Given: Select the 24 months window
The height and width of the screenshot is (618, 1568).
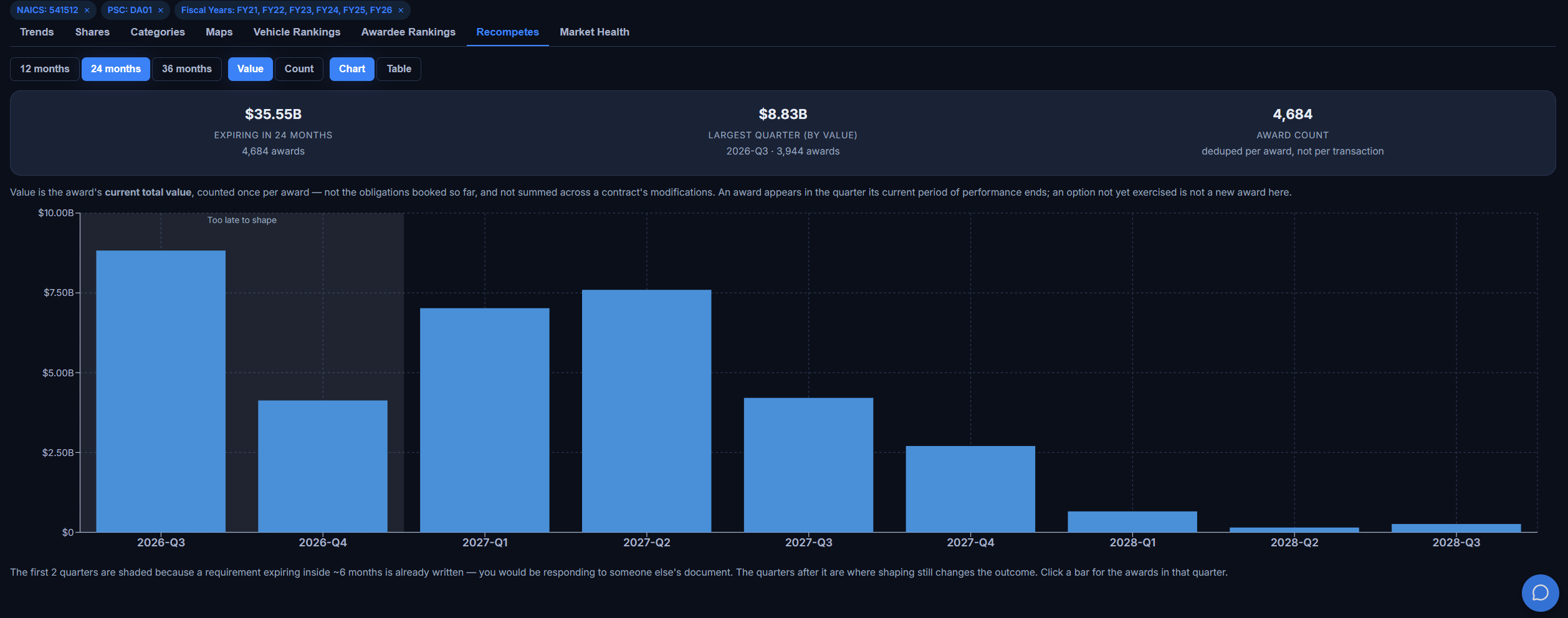Looking at the screenshot, I should pos(116,69).
